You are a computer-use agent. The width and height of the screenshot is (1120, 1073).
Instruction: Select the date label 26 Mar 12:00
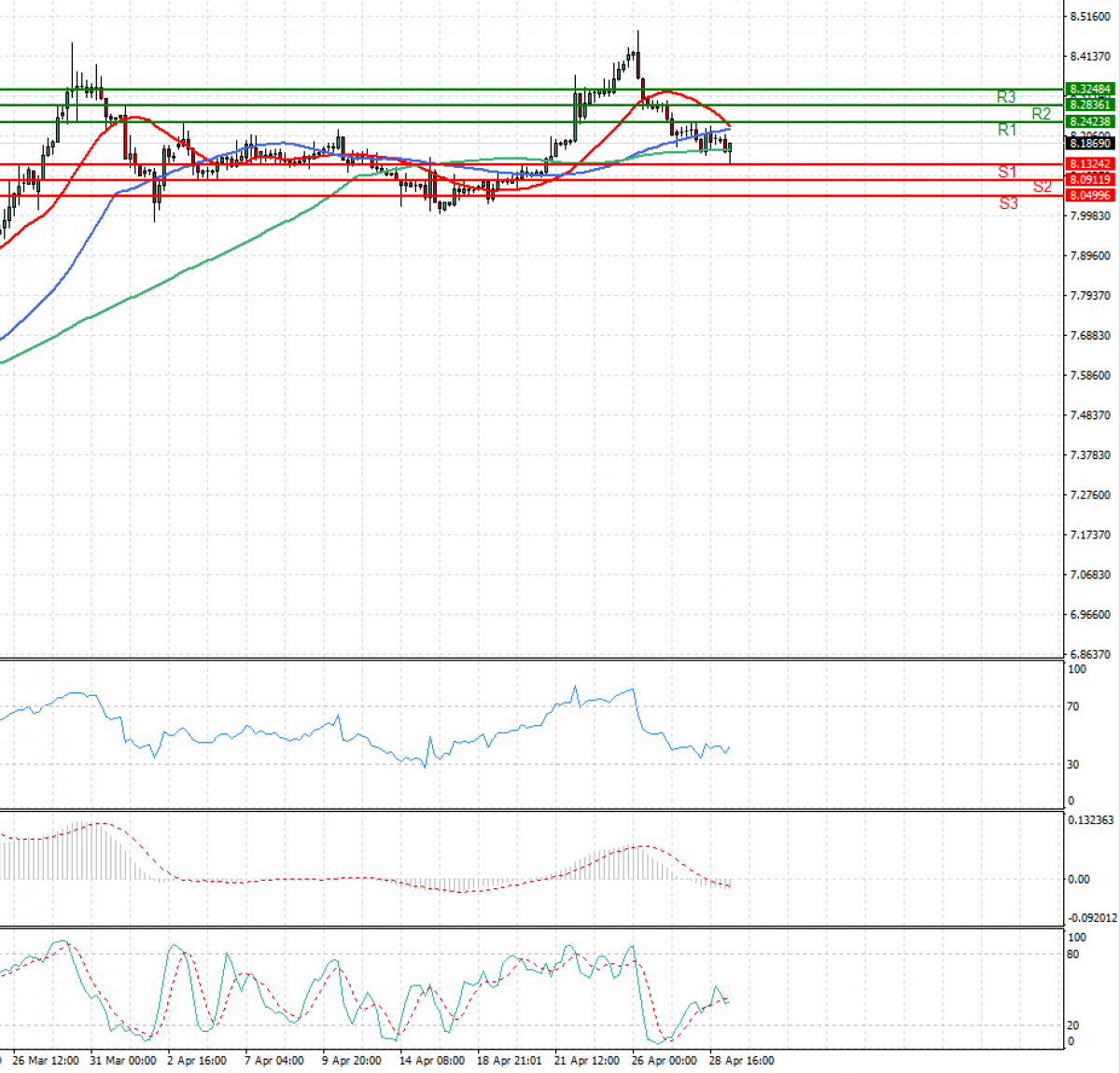point(46,1061)
